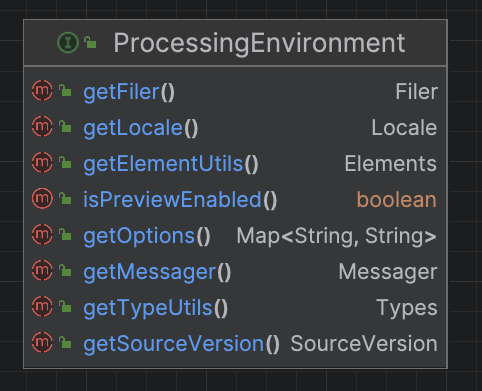The width and height of the screenshot is (482, 391).
Task: Select the isPreviewEnabled() method
Action: pos(180,200)
